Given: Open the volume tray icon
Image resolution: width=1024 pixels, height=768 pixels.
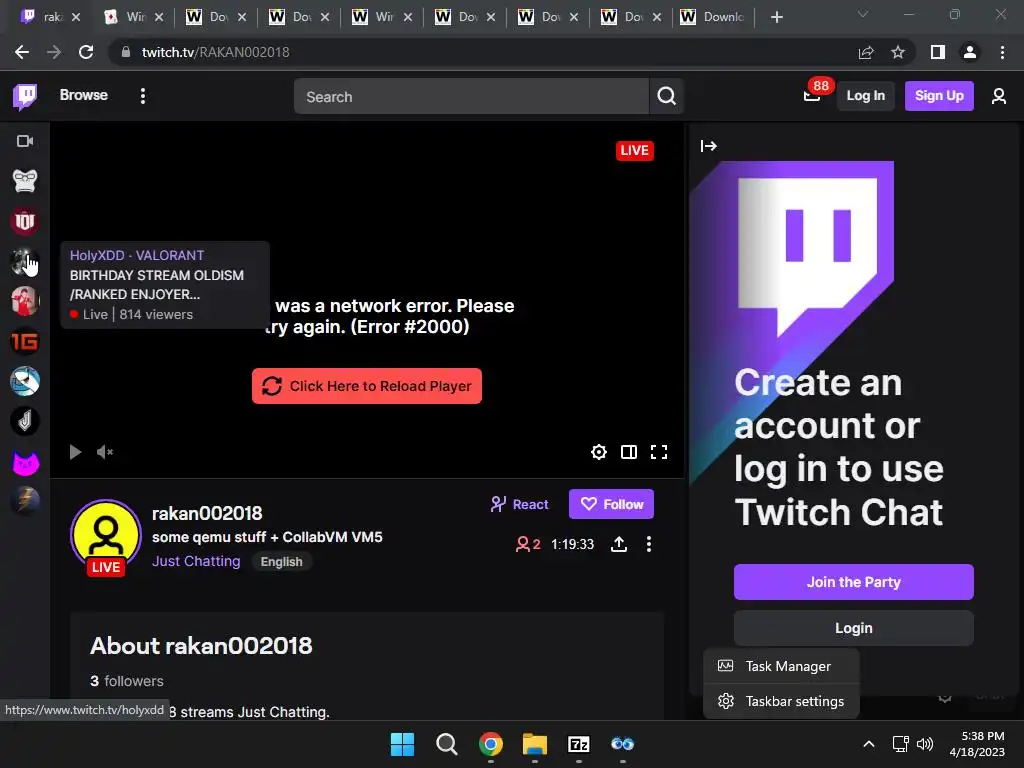Looking at the screenshot, I should tap(925, 744).
